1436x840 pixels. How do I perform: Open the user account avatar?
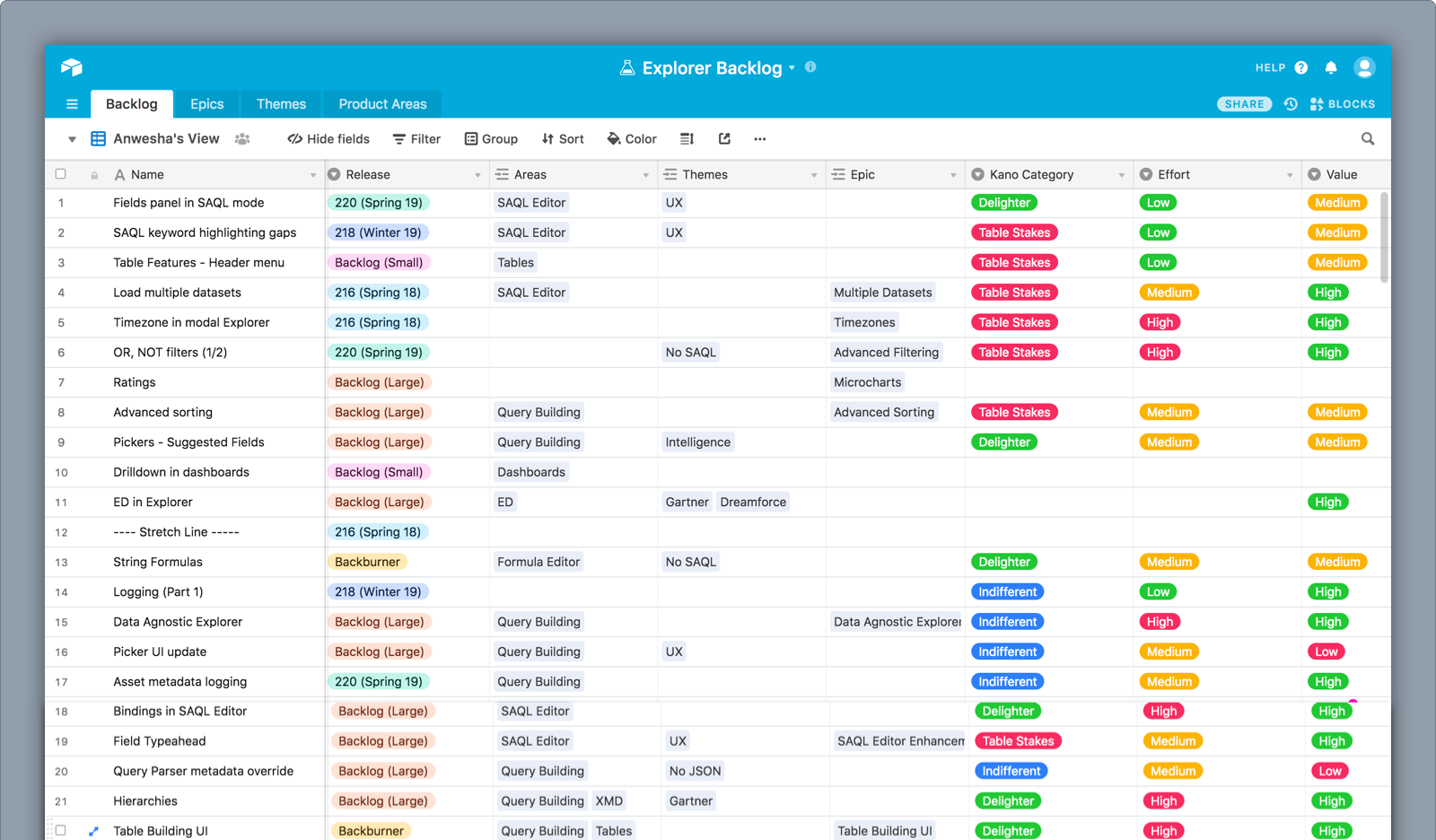click(1364, 67)
